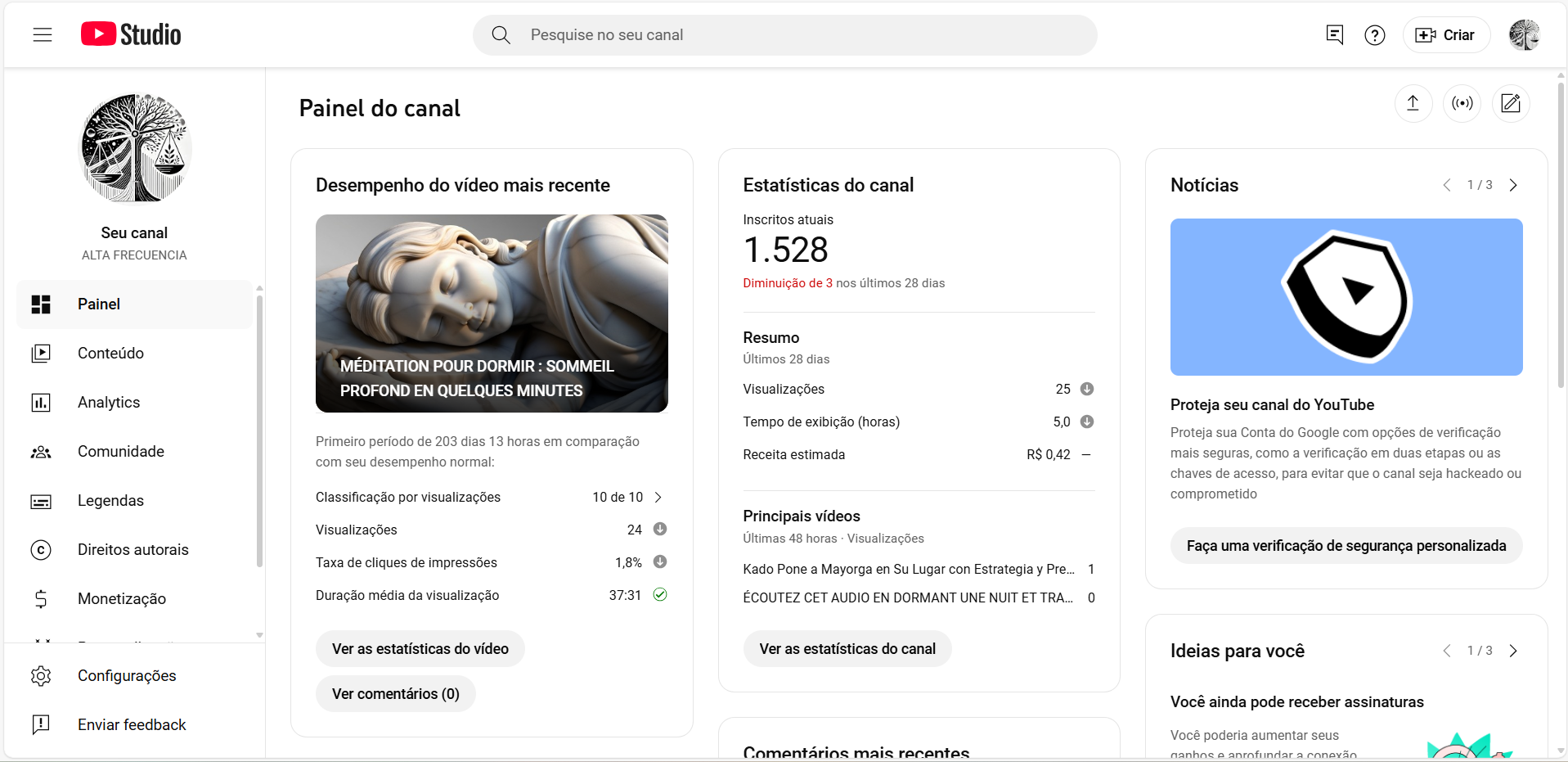Open the help question mark icon
This screenshot has width=1568, height=762.
[1375, 35]
